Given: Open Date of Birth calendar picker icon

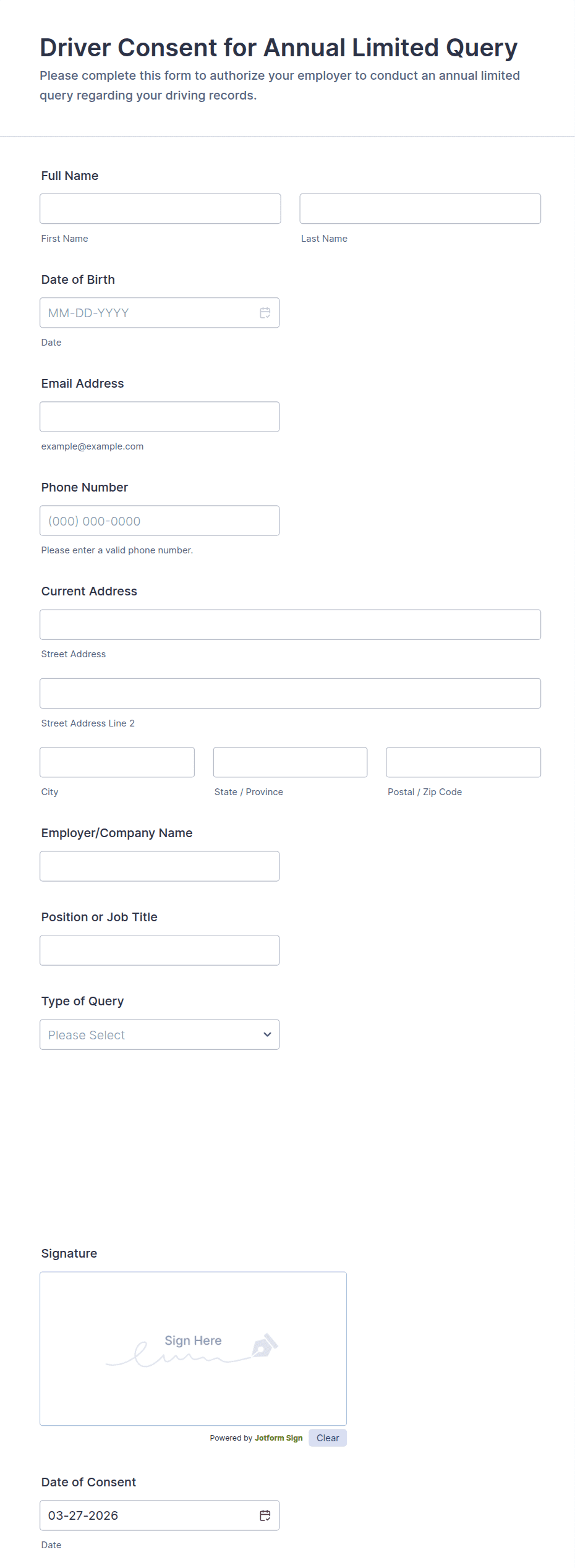Looking at the screenshot, I should pyautogui.click(x=265, y=313).
